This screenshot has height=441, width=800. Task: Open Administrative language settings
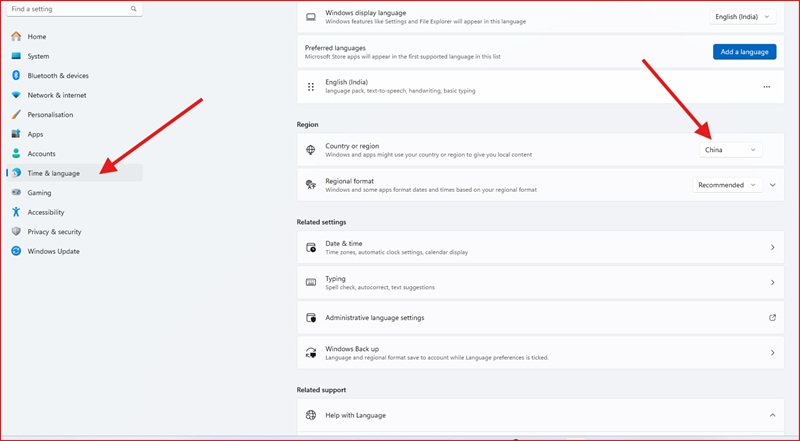point(540,317)
